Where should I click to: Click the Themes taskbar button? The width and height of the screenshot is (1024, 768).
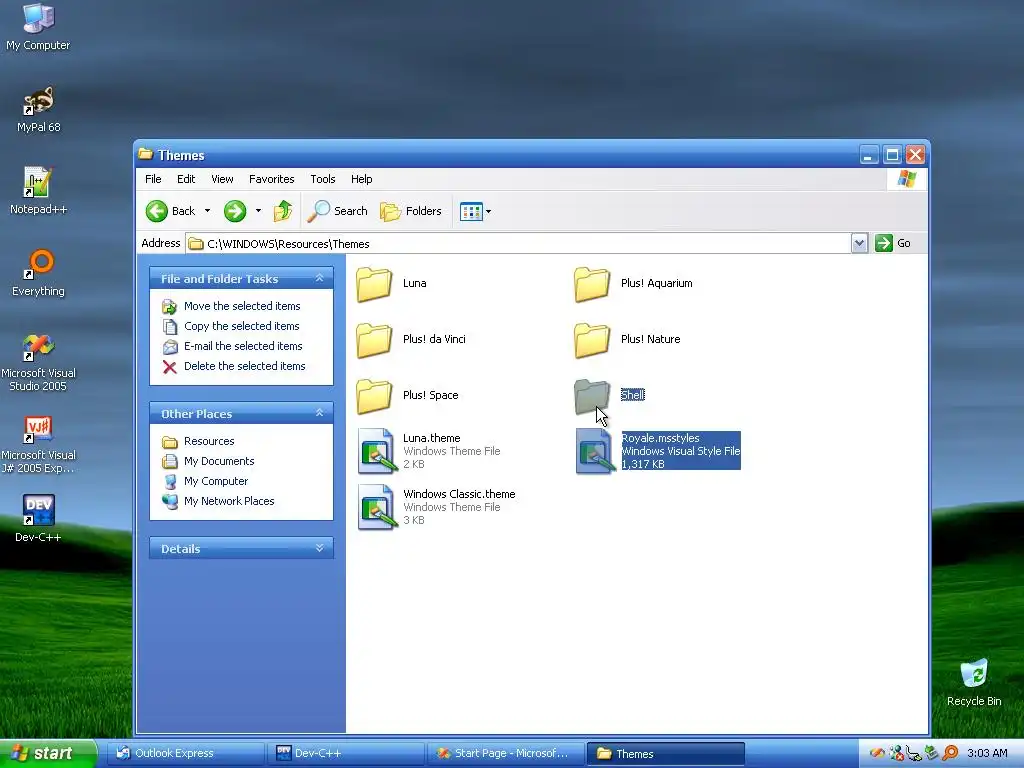[x=666, y=754]
